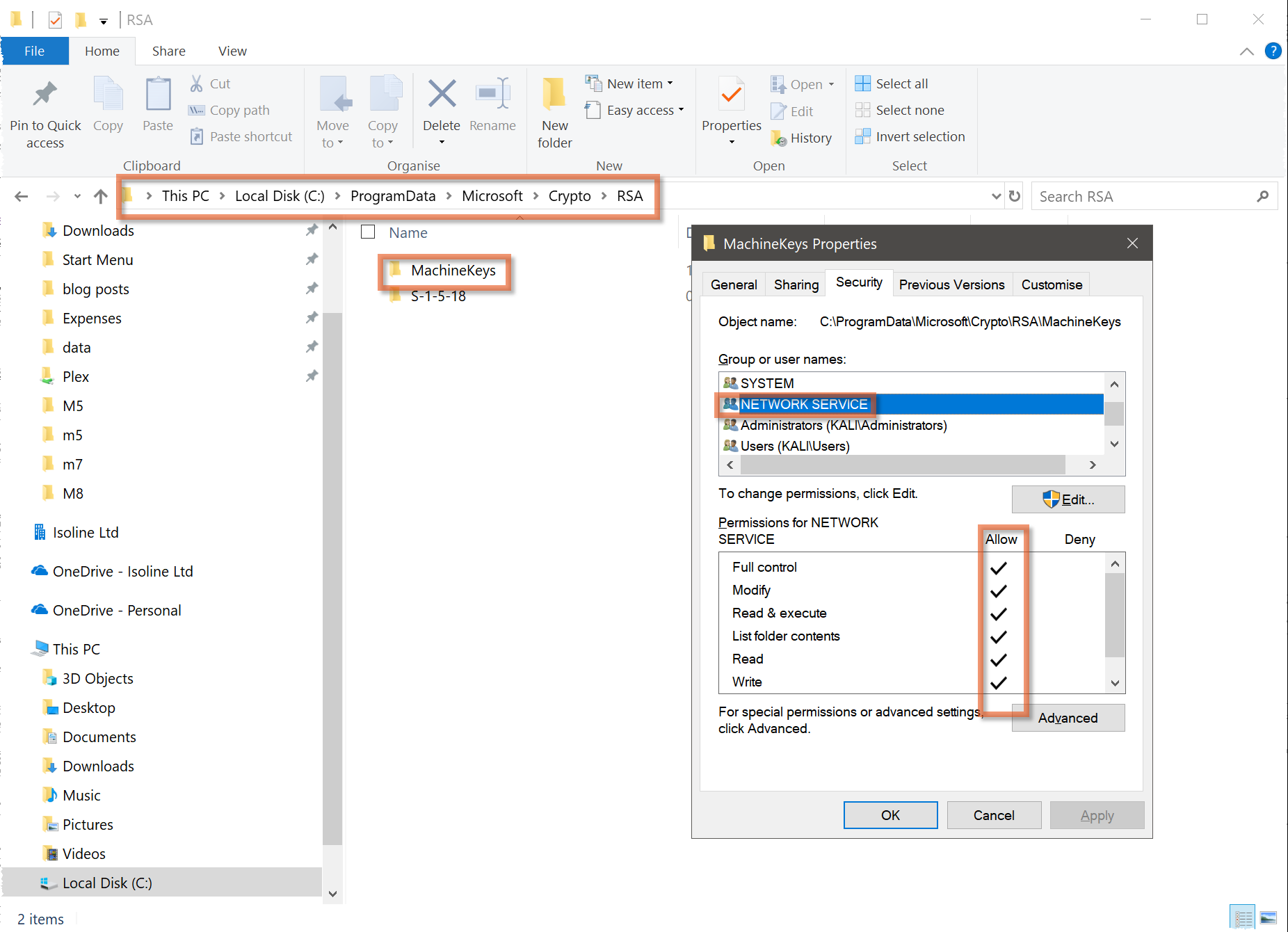Screen dimensions: 1288x932
Task: Click Copy path in the ribbon
Action: [230, 110]
